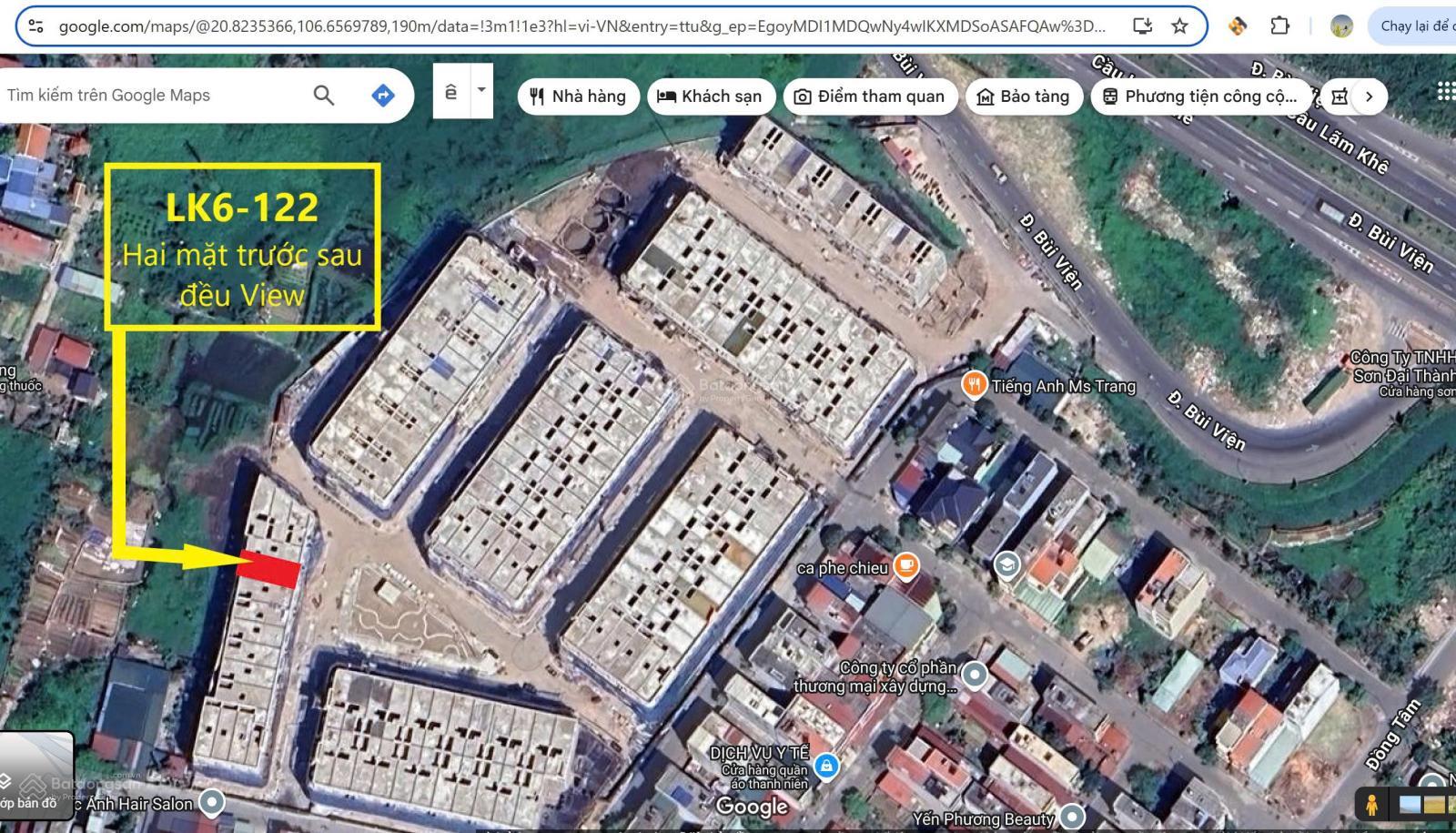Select the Khách sạn category chip
This screenshot has width=1456, height=833.
[x=710, y=97]
